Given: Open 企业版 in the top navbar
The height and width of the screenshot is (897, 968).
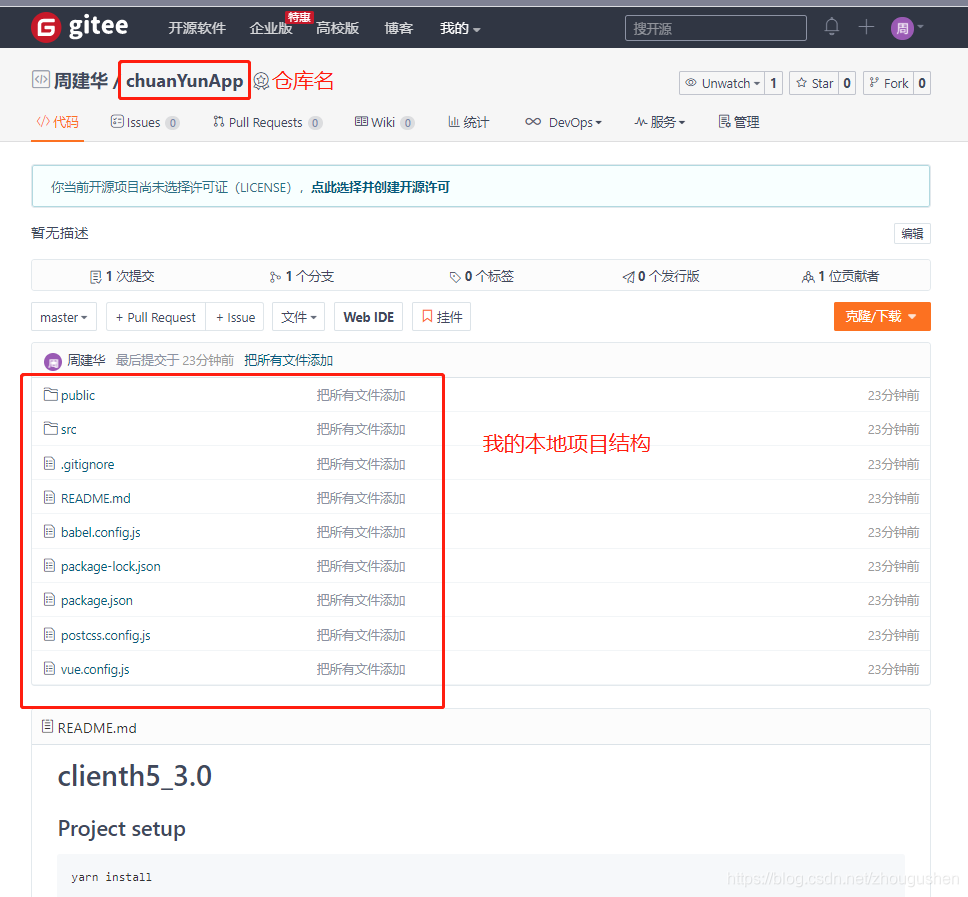Looking at the screenshot, I should pyautogui.click(x=270, y=28).
